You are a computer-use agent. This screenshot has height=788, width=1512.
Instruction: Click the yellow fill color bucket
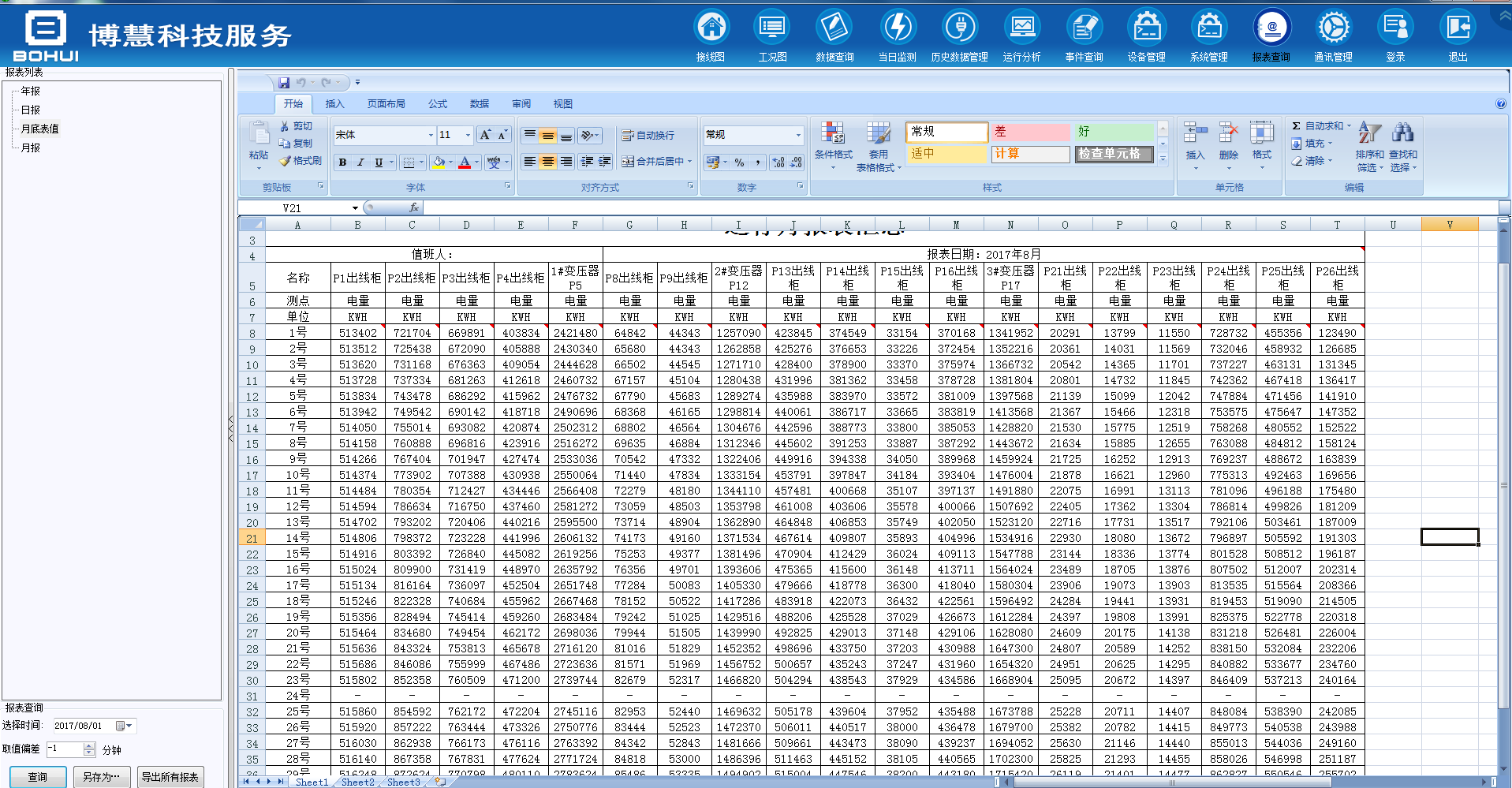[439, 162]
